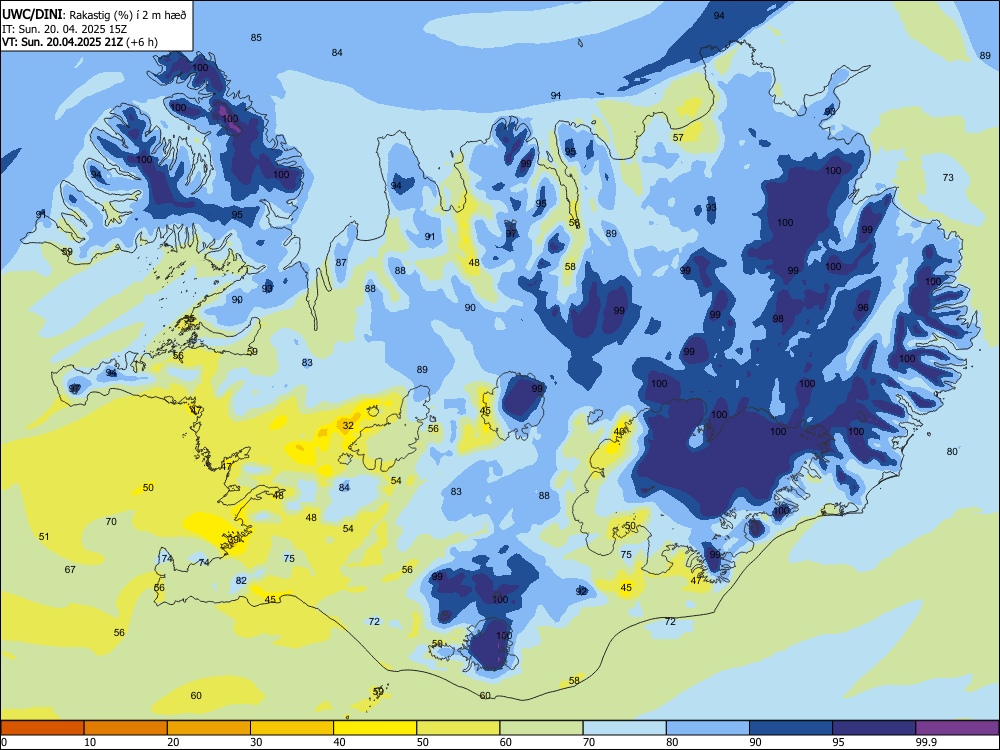Select the dark blue 90–95 legend swatch
The height and width of the screenshot is (750, 1000).
click(791, 728)
